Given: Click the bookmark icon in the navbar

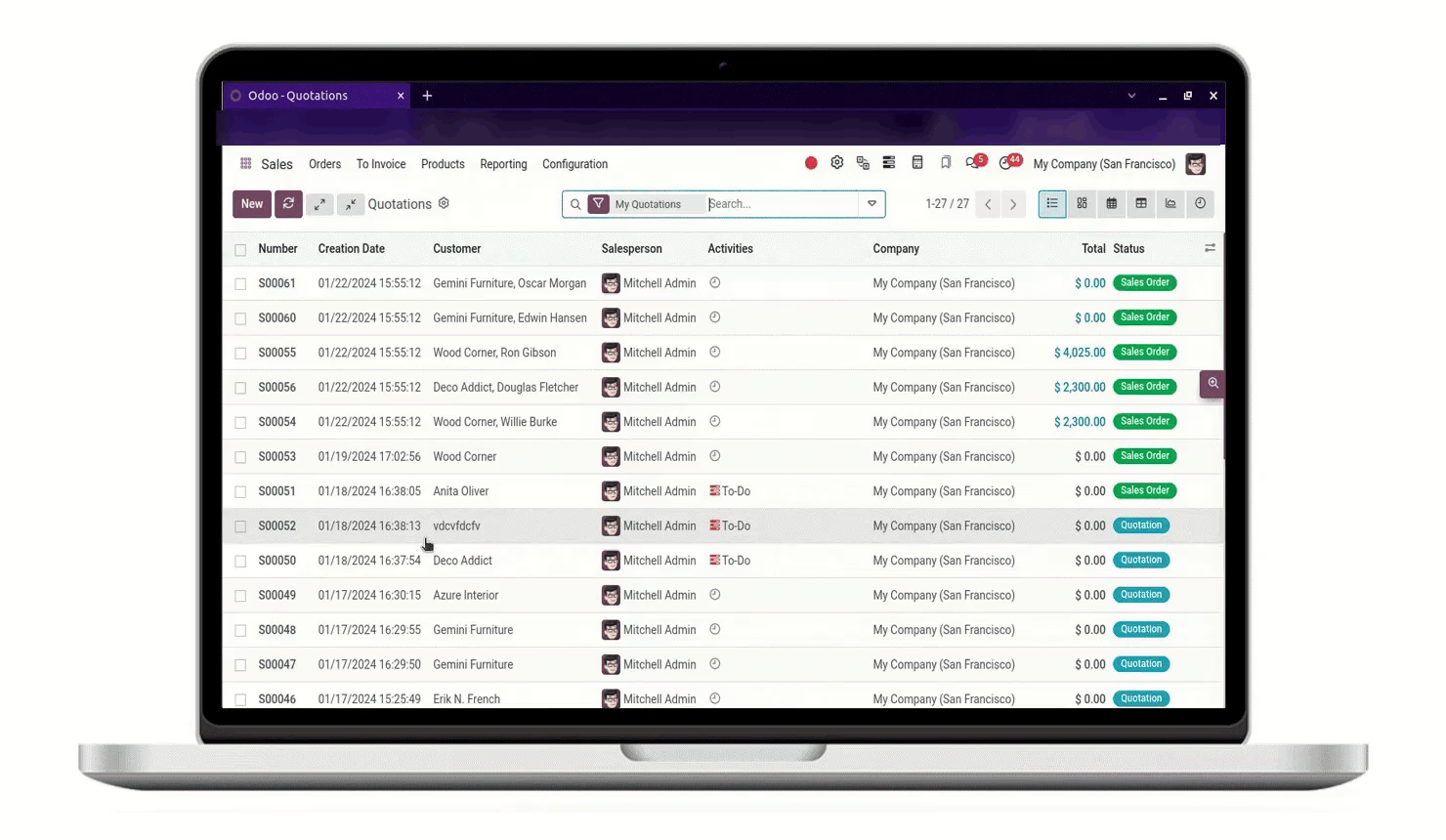Looking at the screenshot, I should [x=946, y=163].
